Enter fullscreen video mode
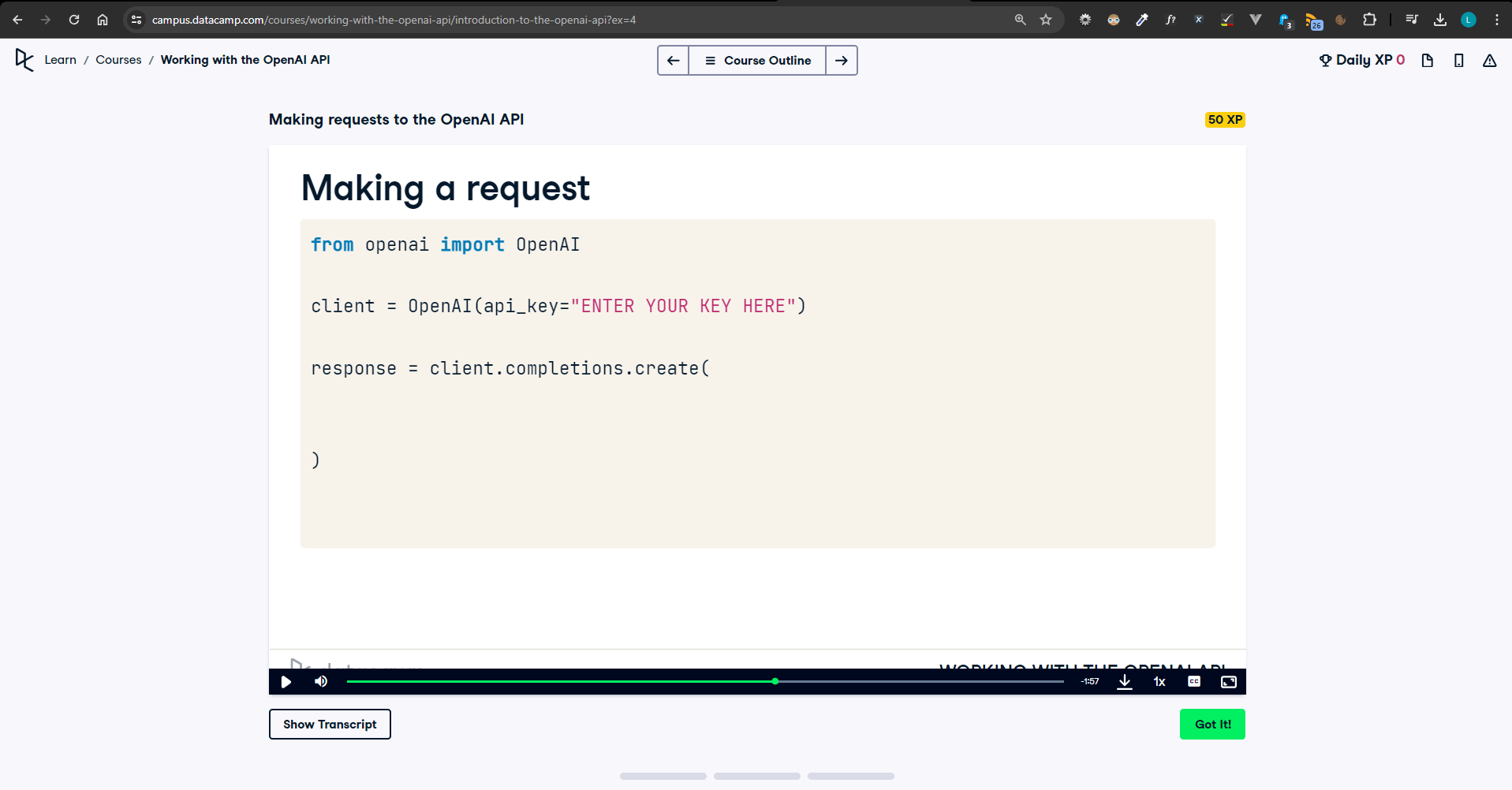The height and width of the screenshot is (790, 1512). pyautogui.click(x=1229, y=682)
